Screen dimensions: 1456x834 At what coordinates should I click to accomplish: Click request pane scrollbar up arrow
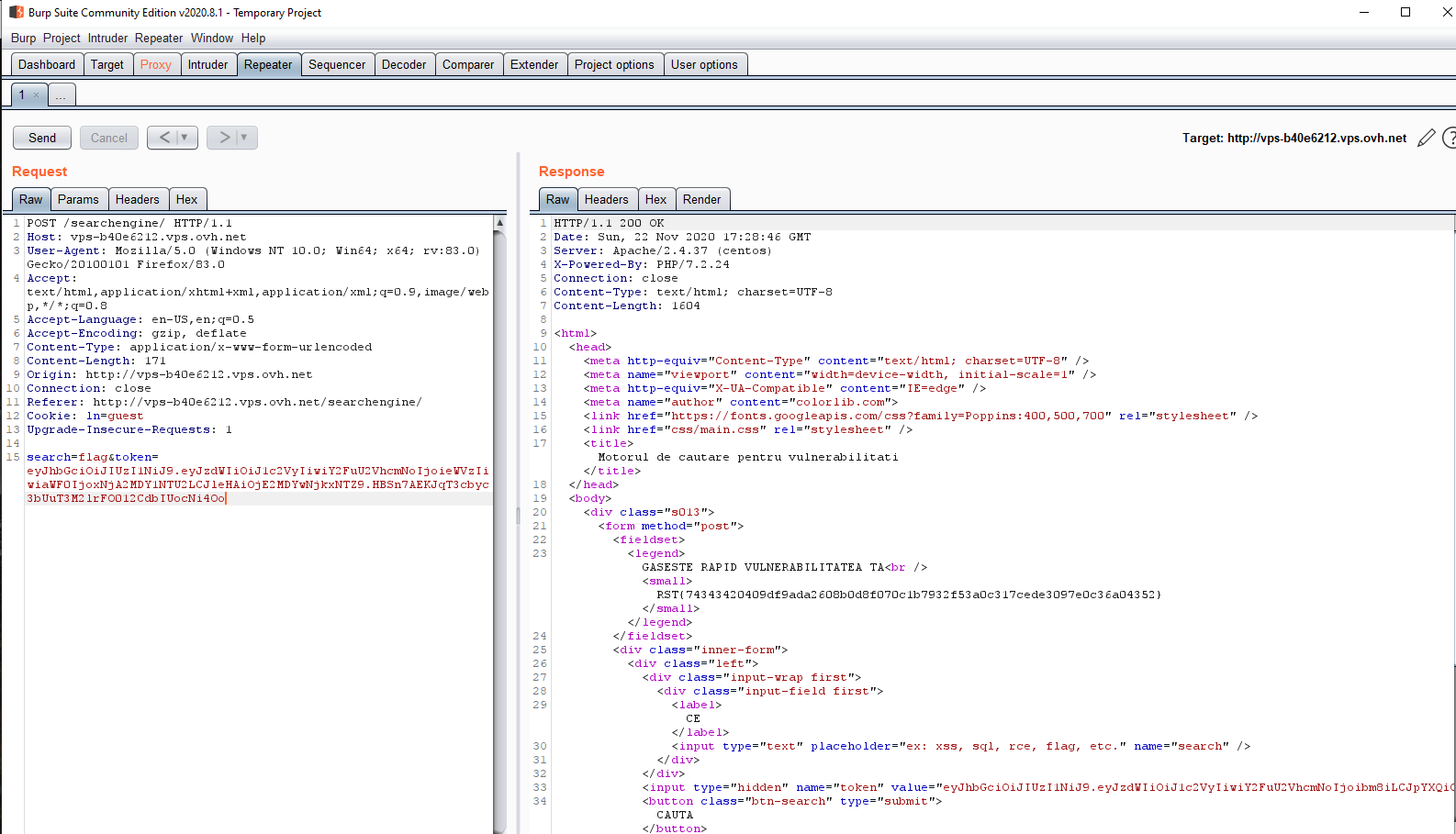point(499,223)
